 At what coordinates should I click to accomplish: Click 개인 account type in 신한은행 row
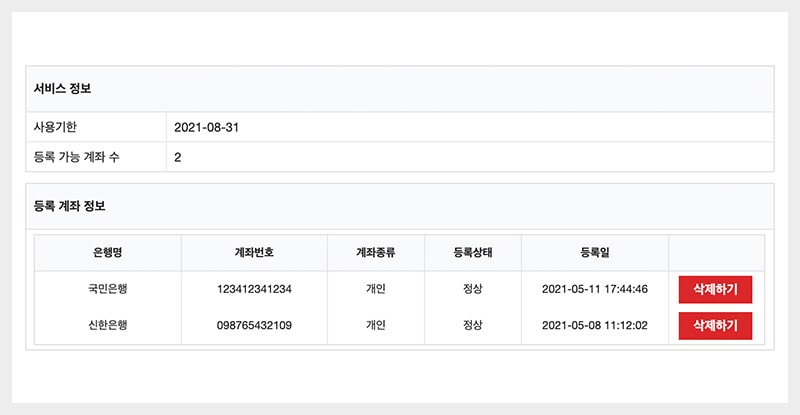[x=376, y=326]
